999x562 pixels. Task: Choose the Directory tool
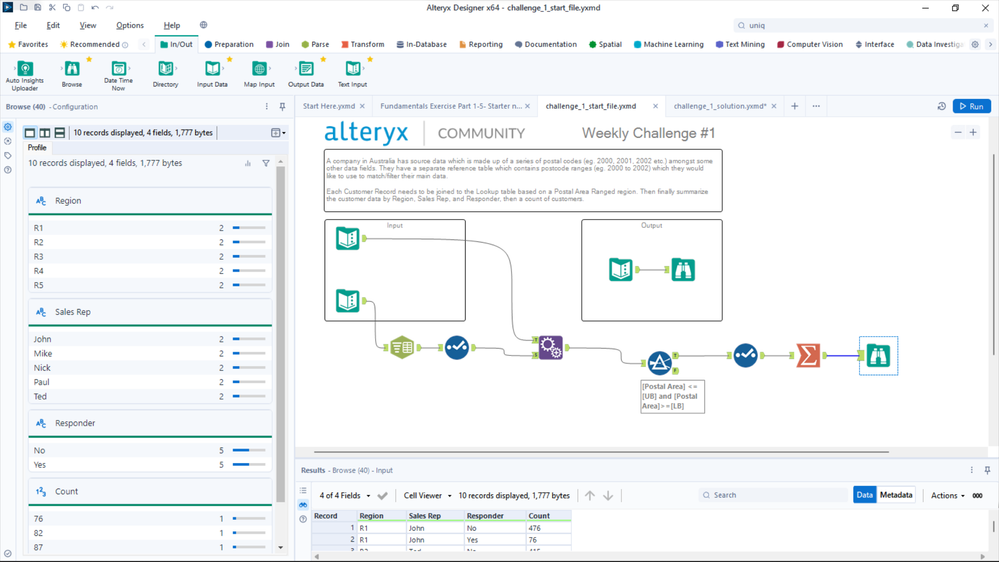click(166, 75)
